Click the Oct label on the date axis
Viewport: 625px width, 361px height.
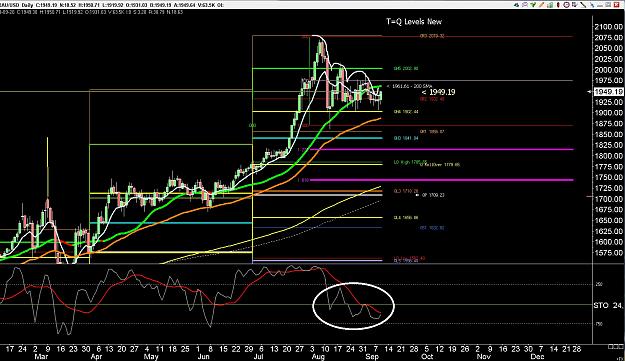pos(427,357)
